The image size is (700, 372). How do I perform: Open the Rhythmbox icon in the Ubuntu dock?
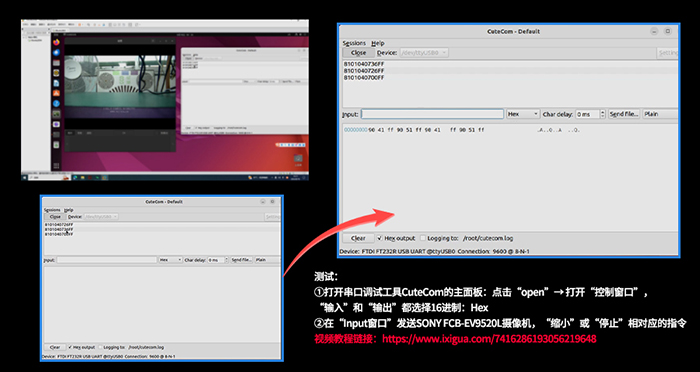[56, 73]
